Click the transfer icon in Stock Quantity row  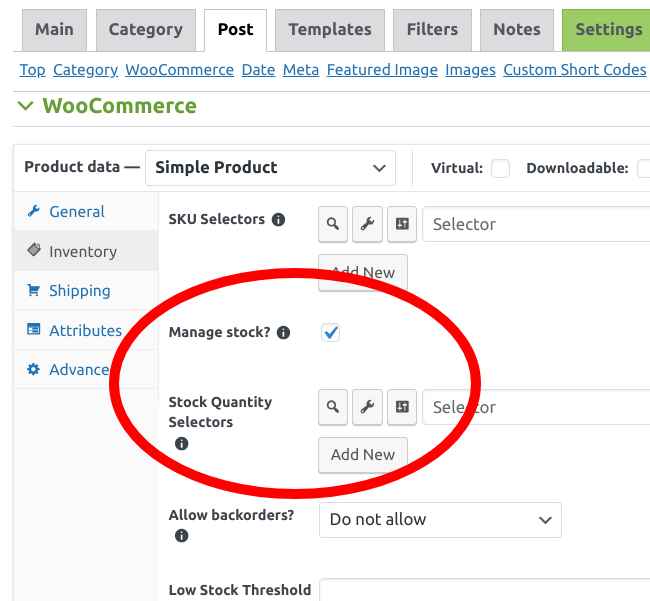tap(402, 407)
